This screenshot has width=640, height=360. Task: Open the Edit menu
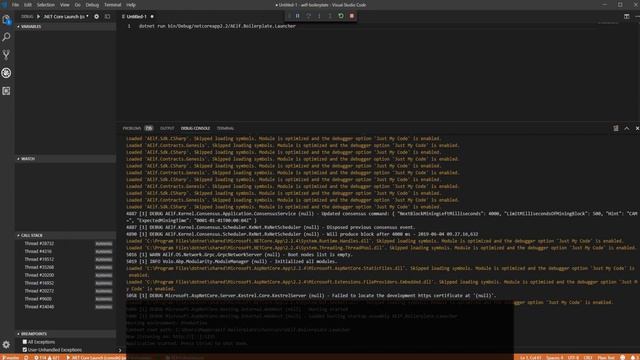point(28,5)
